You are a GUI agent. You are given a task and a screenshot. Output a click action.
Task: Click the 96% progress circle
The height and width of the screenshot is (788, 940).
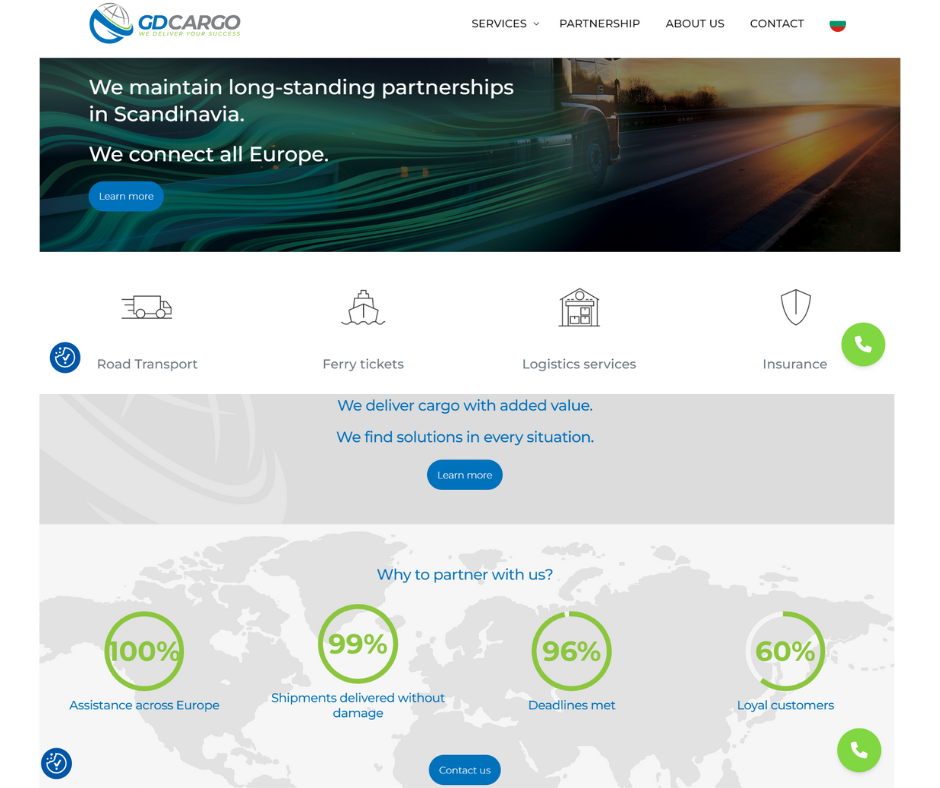click(x=571, y=651)
